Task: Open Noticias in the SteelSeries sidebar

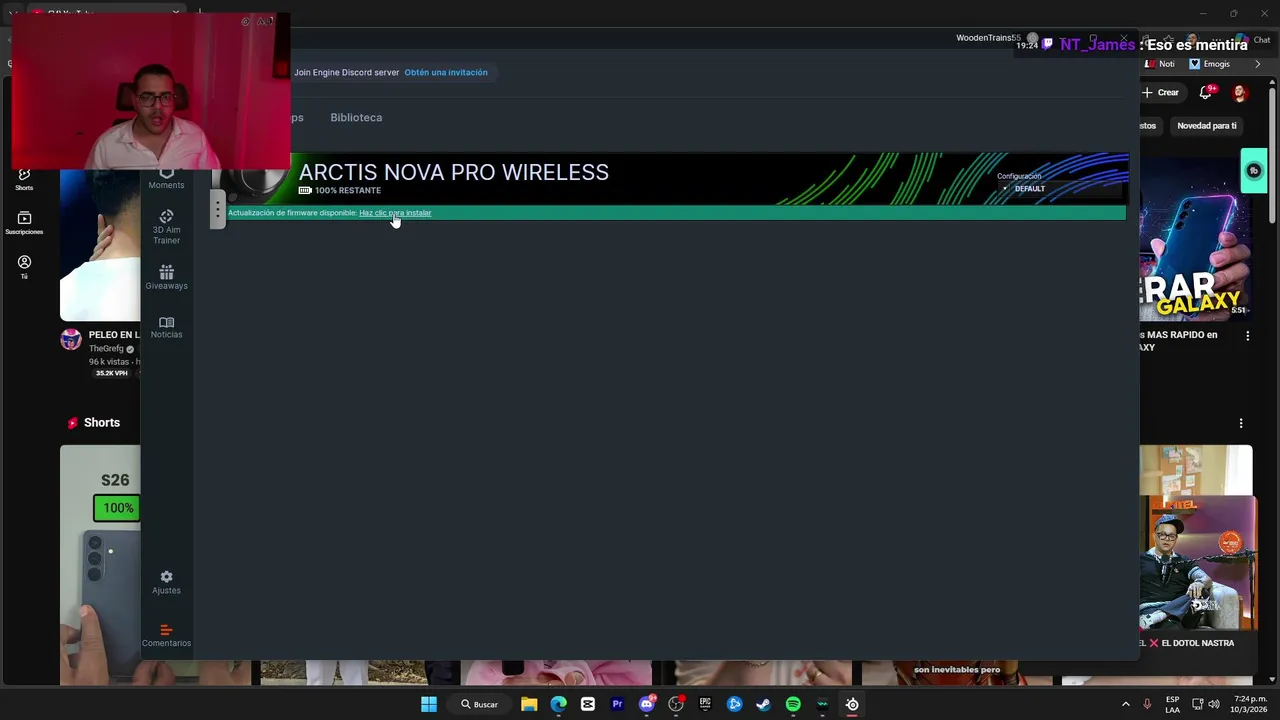Action: click(x=166, y=327)
